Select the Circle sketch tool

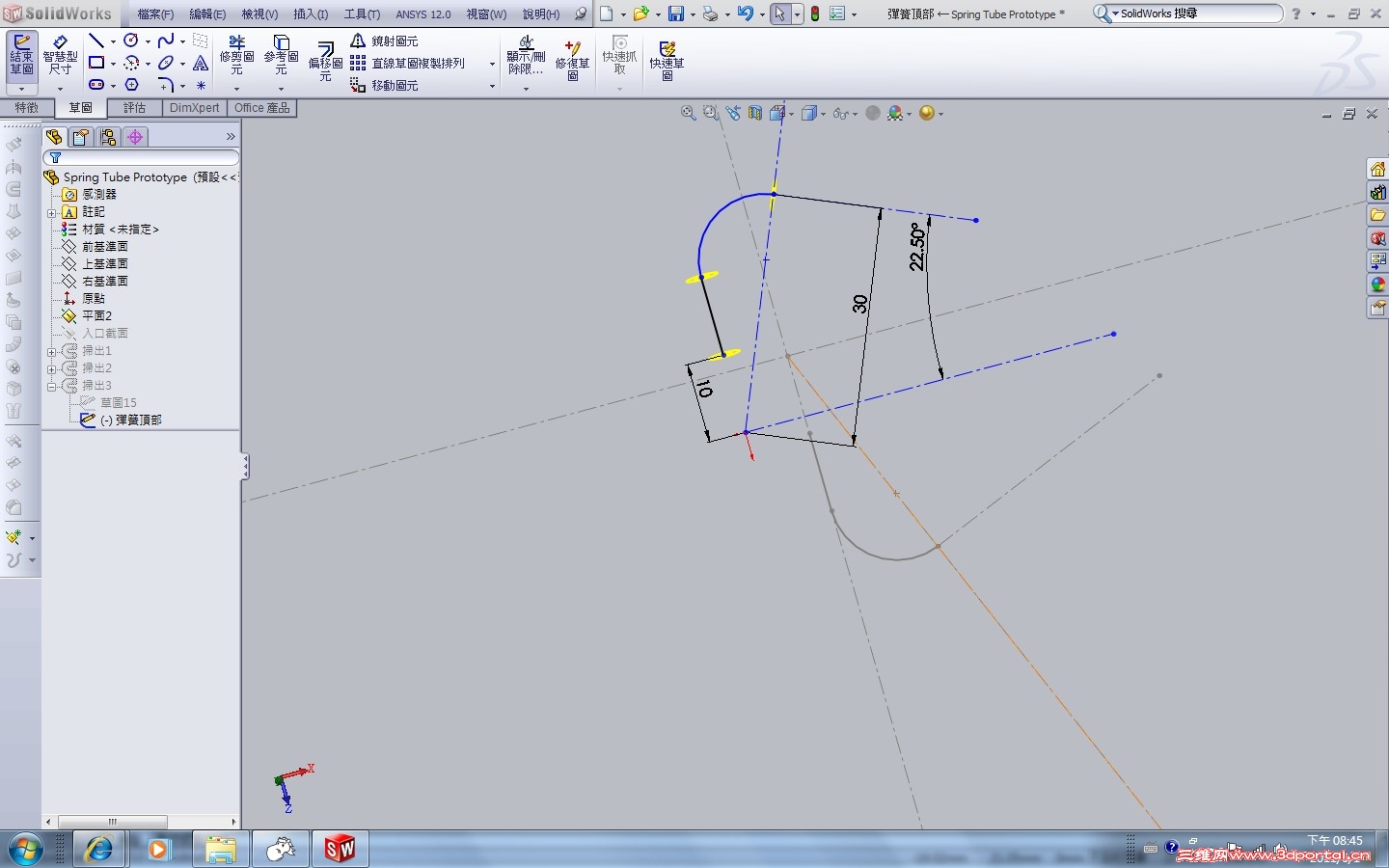[131, 41]
